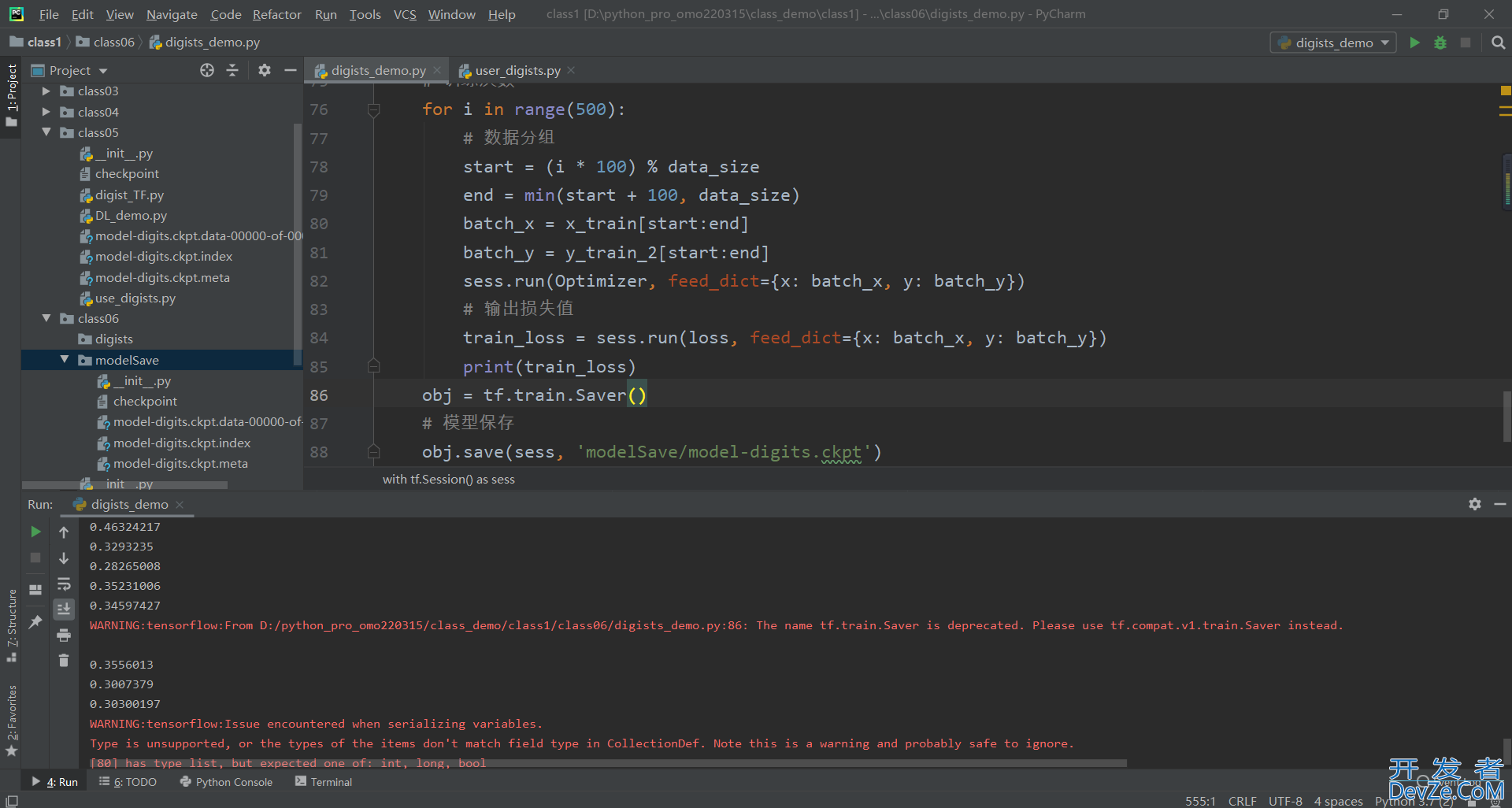Select class1 breadcrumb in navigation bar

click(x=36, y=42)
